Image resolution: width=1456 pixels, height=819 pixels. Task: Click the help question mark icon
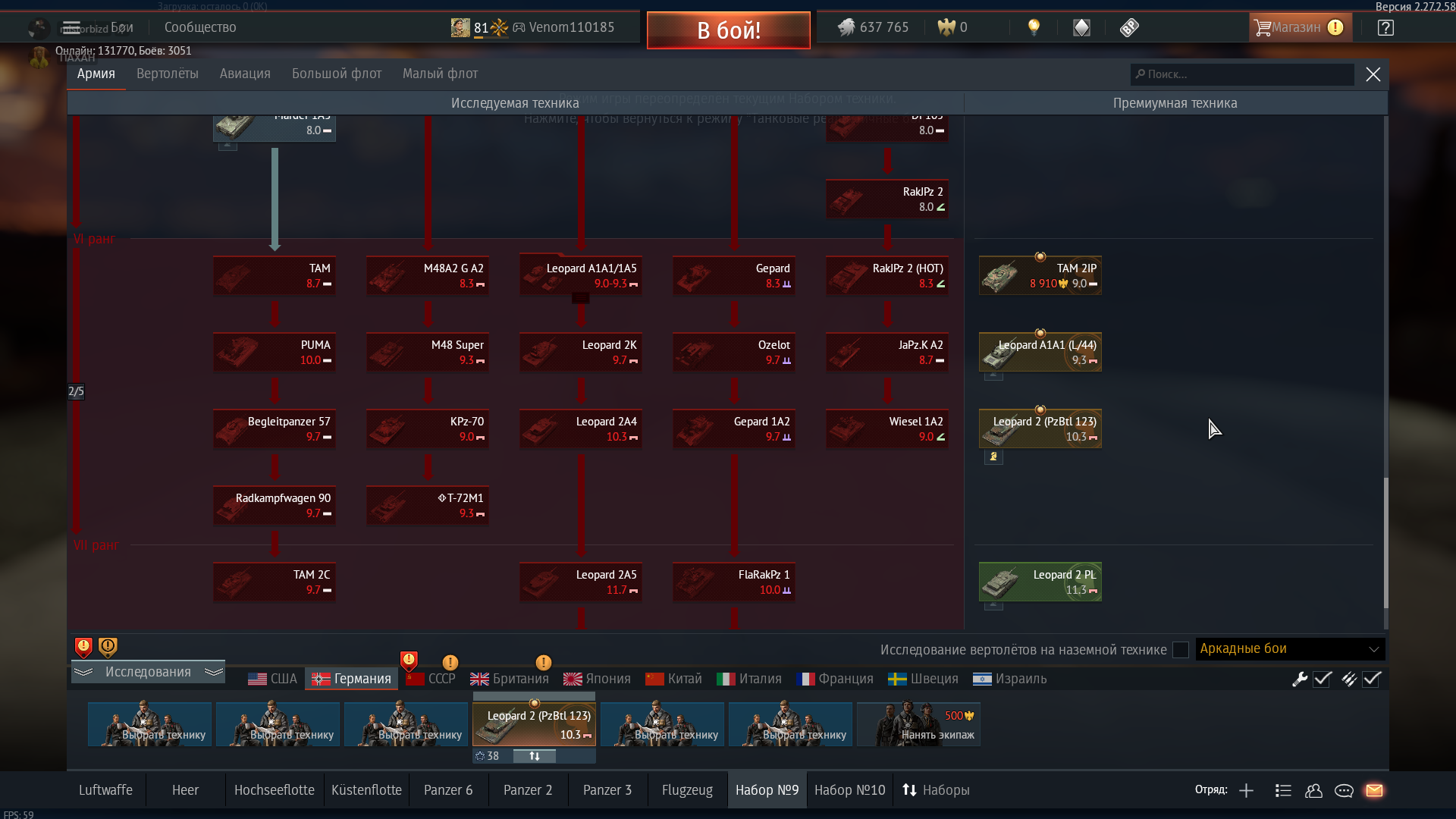[x=1385, y=27]
